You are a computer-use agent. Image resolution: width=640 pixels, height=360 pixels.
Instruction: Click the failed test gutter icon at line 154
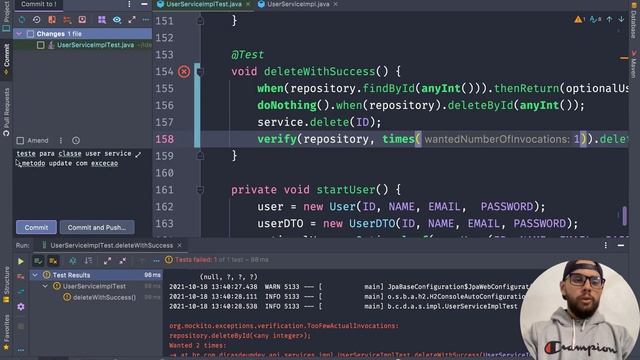[184, 72]
